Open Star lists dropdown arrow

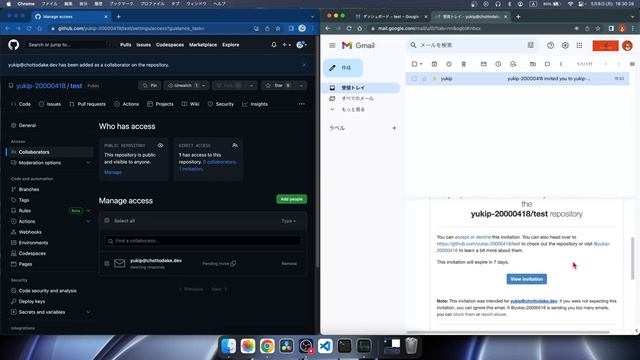[301, 86]
